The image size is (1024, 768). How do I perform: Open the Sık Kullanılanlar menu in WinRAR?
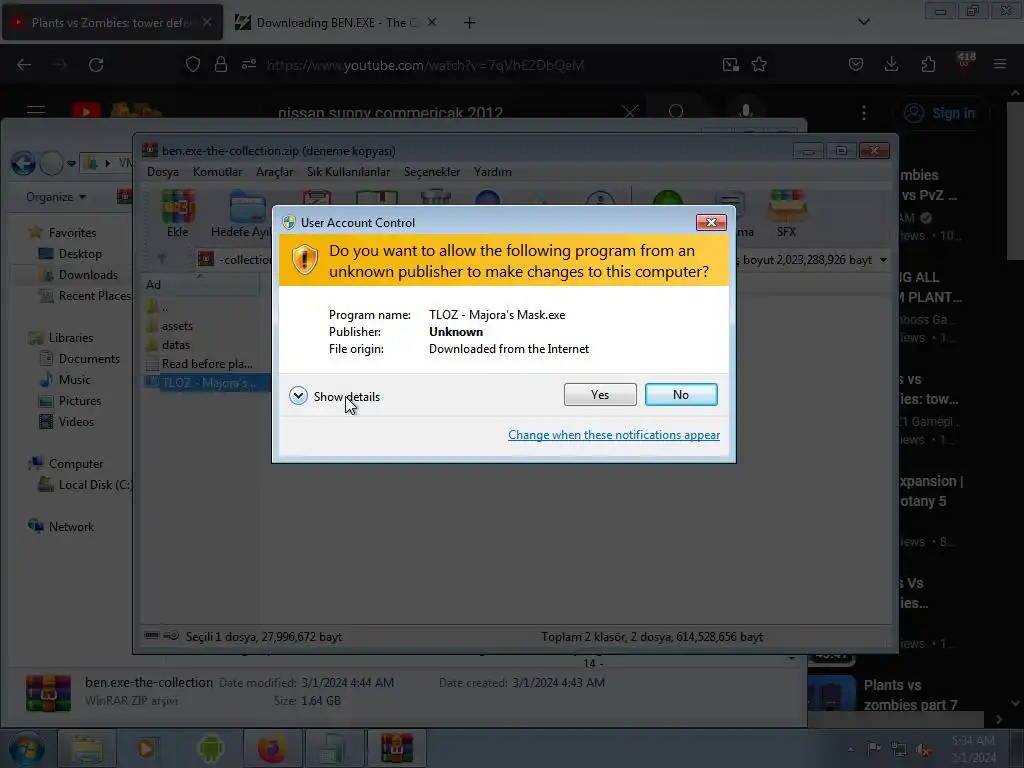point(348,172)
